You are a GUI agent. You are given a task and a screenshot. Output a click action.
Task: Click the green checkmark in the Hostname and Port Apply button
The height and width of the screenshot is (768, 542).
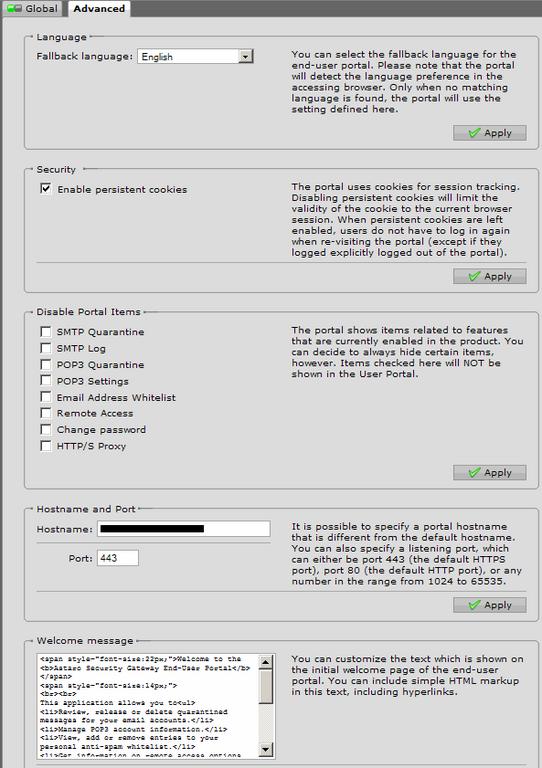(x=474, y=605)
